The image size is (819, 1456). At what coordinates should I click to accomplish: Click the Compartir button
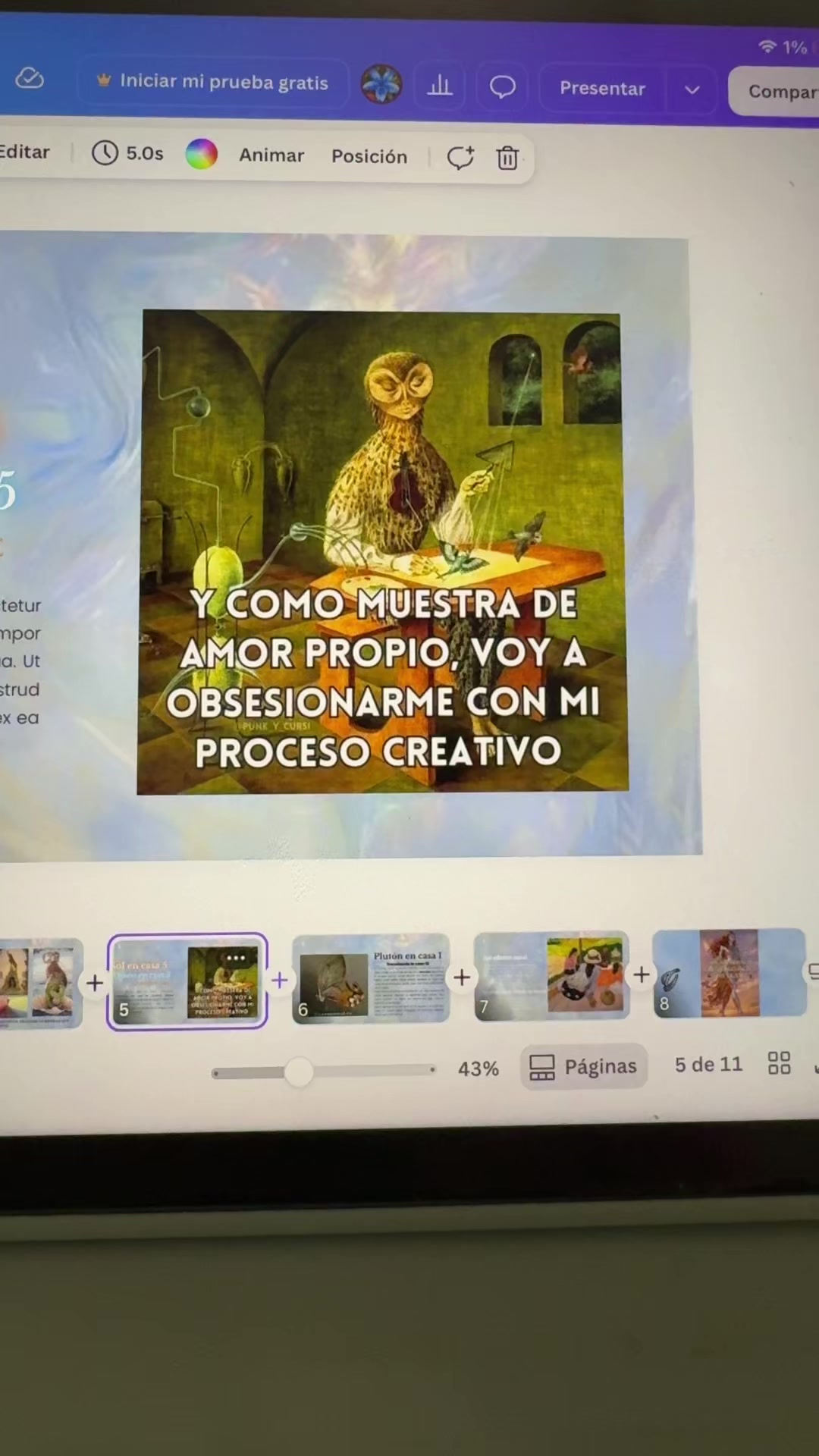click(x=774, y=91)
